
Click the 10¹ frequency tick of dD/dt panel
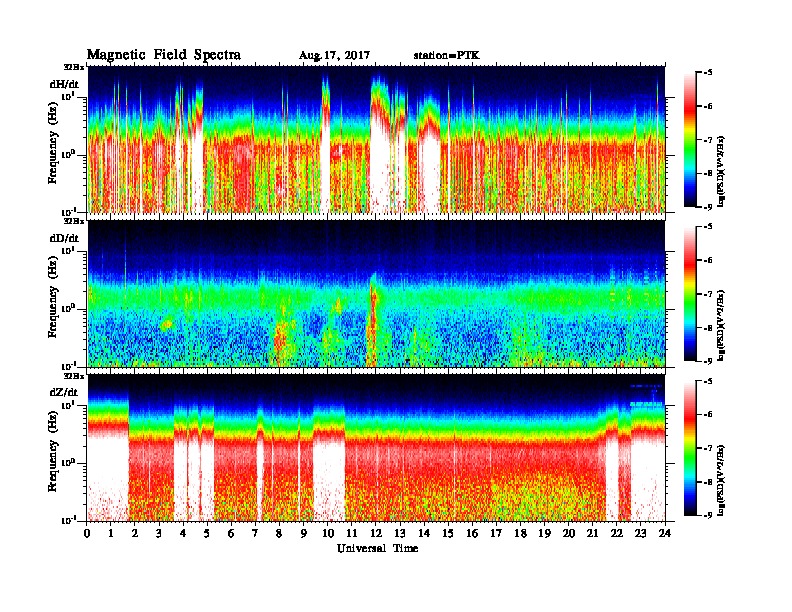click(x=68, y=250)
